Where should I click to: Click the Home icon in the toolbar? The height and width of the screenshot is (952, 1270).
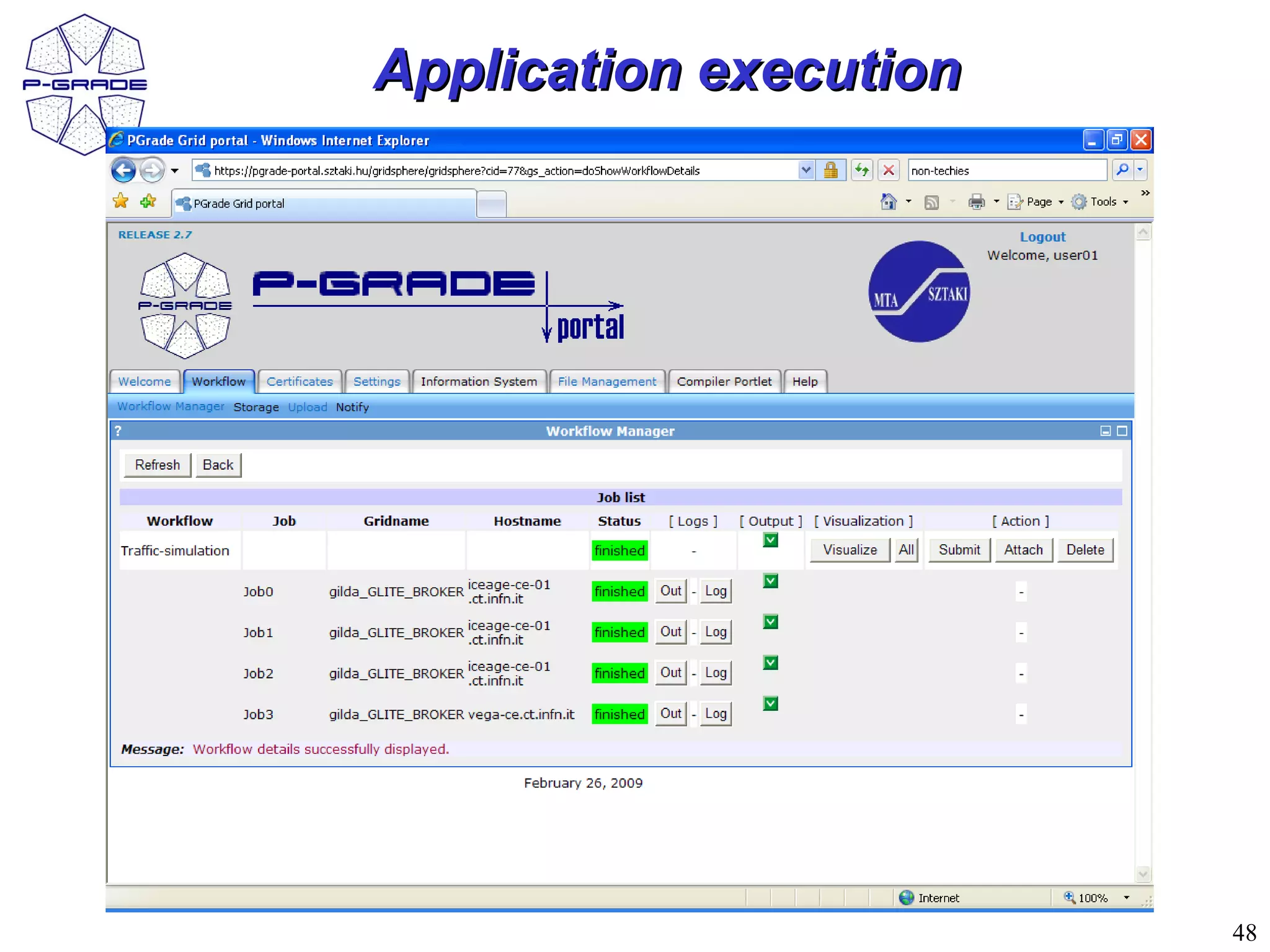889,201
